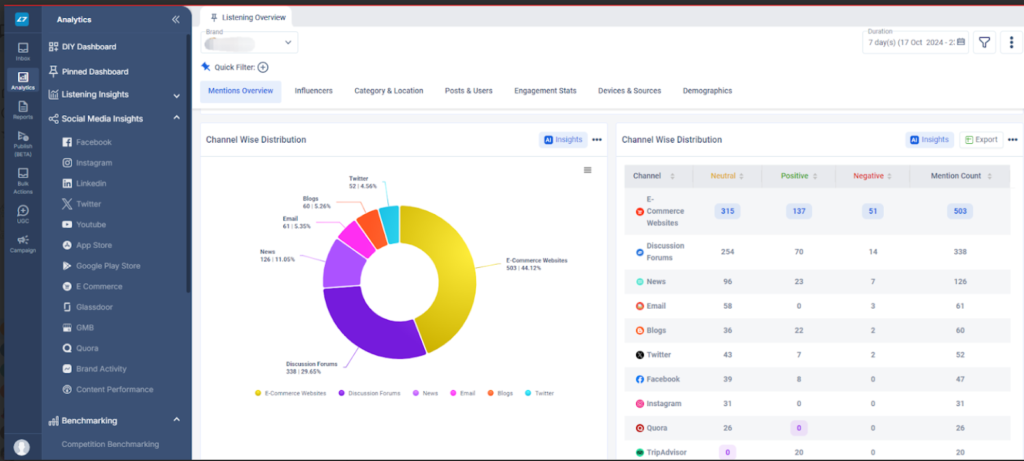Open the donut chart hamburger menu
Image resolution: width=1024 pixels, height=461 pixels.
(x=587, y=170)
